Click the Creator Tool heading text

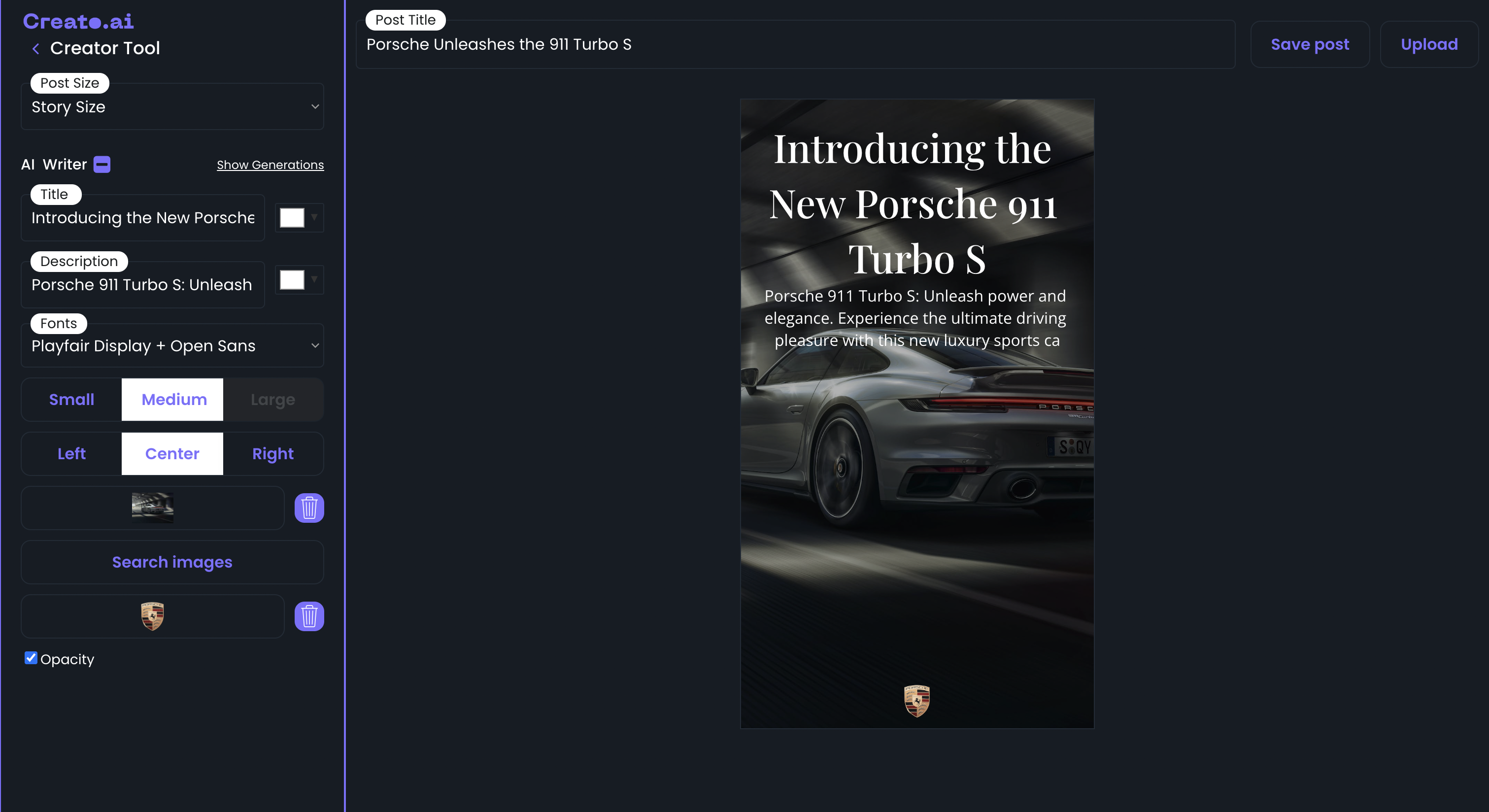(x=104, y=48)
